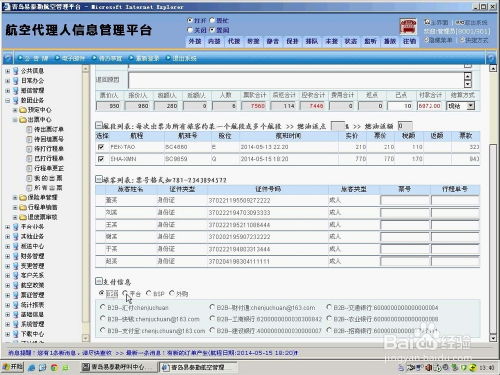The width and height of the screenshot is (500, 375).
Task: Click down arrow of 退回原因 text area
Action: click(468, 84)
